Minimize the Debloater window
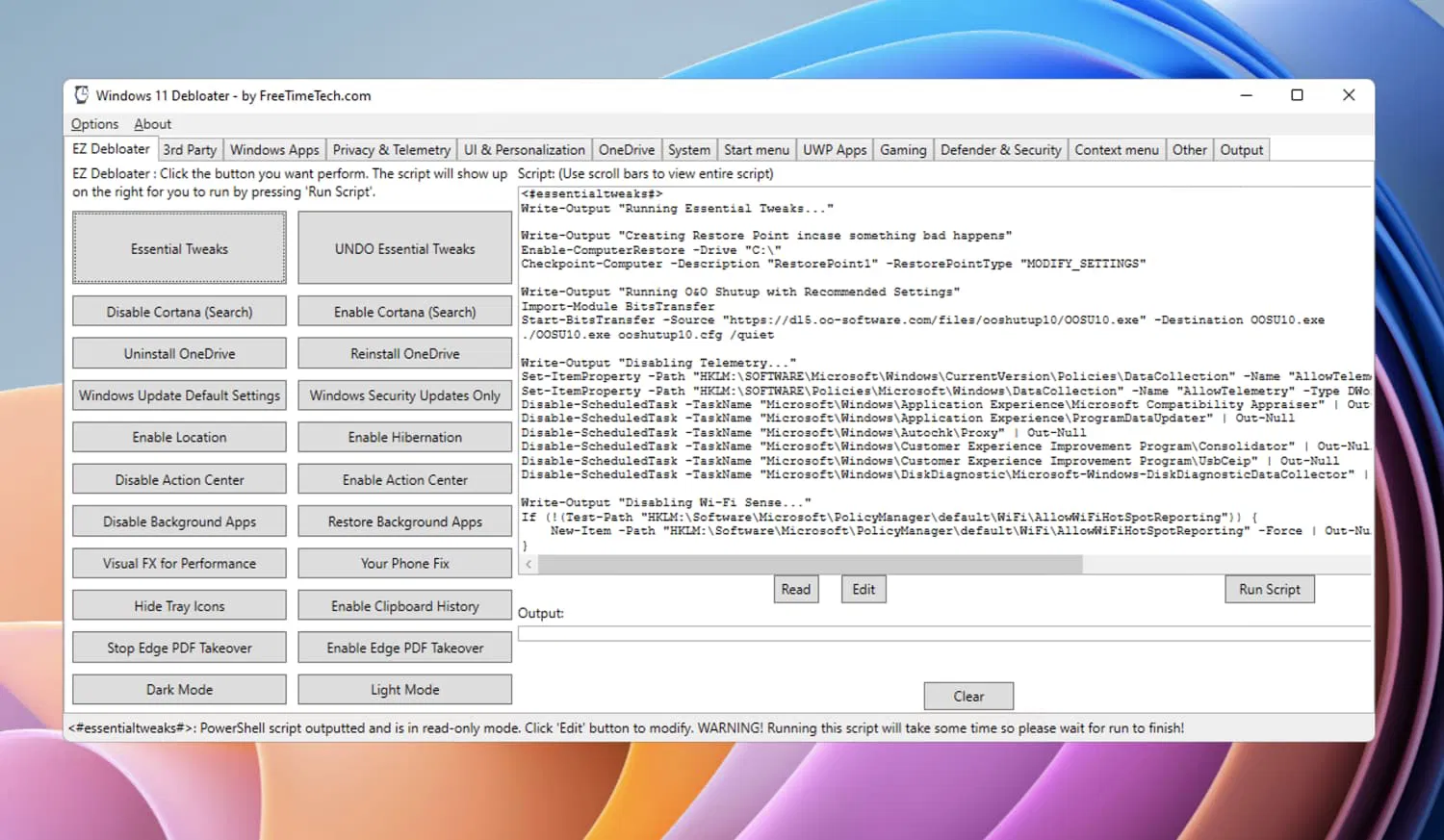This screenshot has height=840, width=1444. [1246, 95]
